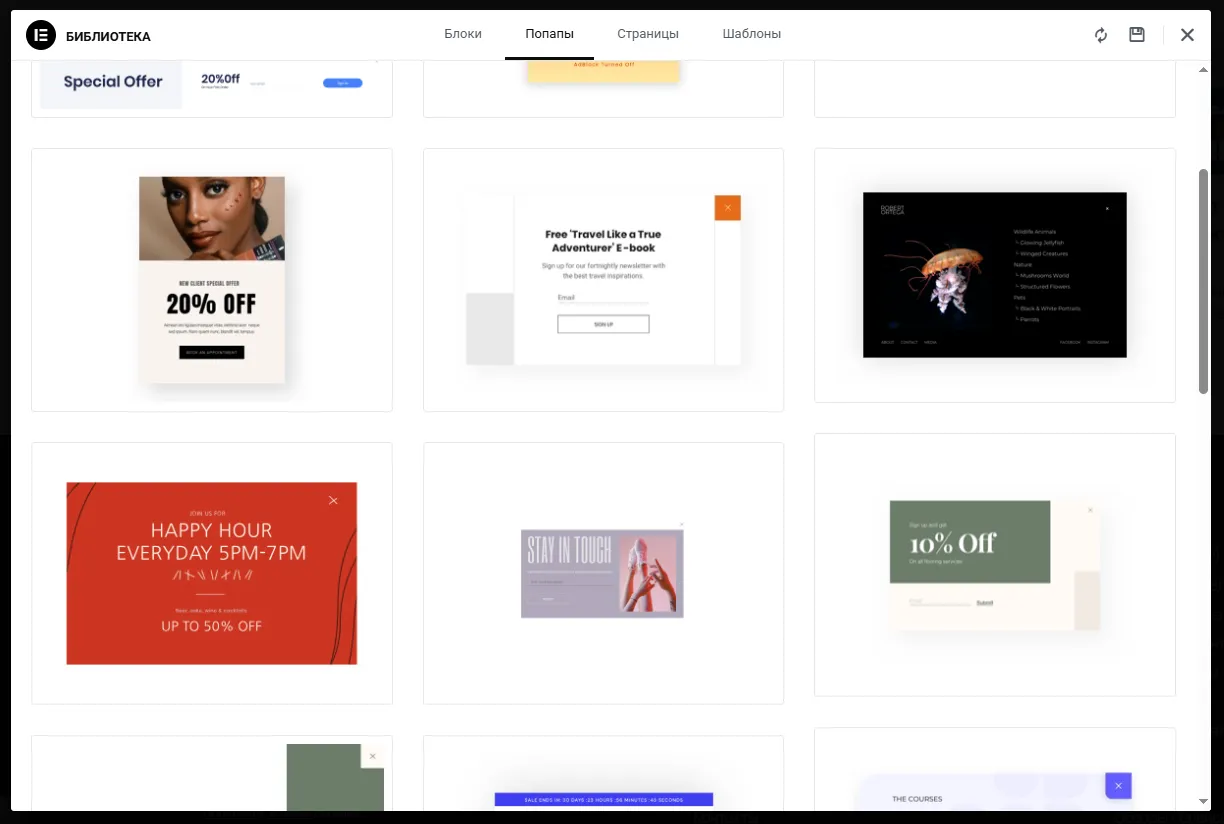Viewport: 1224px width, 824px height.
Task: Close the library dialog
Action: [x=1187, y=35]
